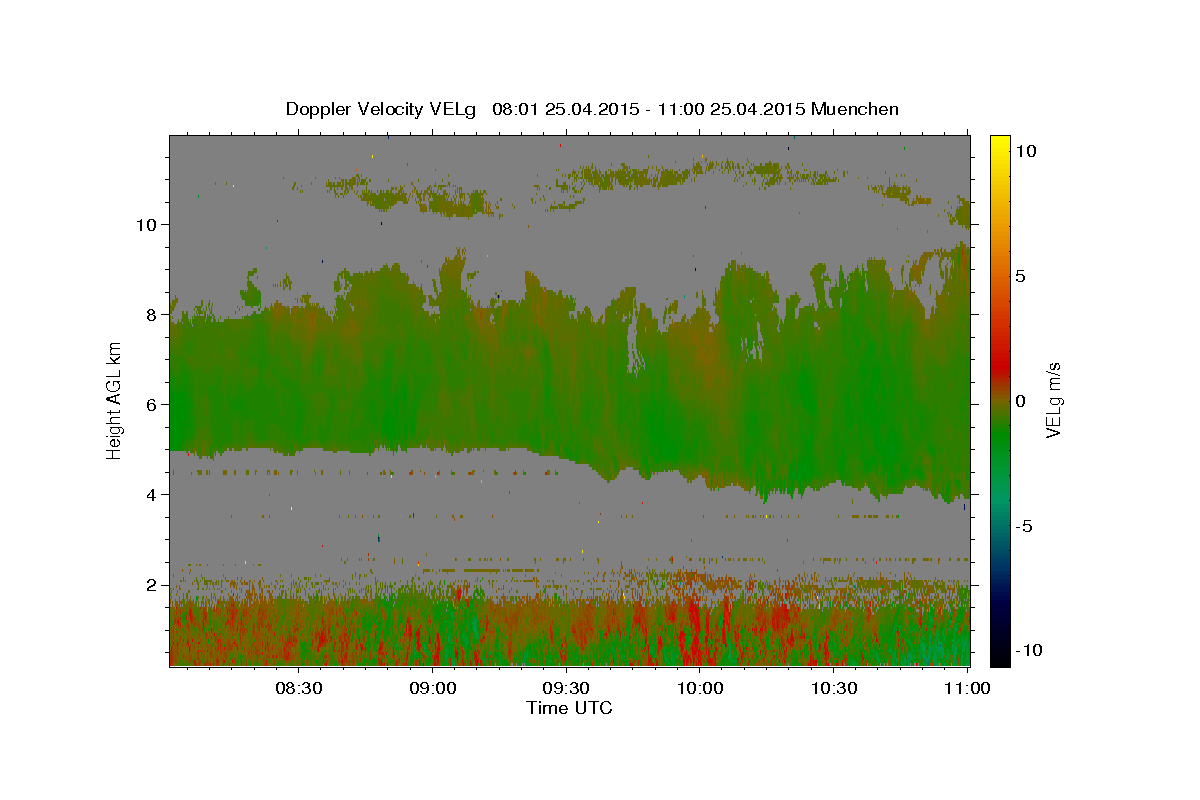1200x800 pixels.
Task: Click the 'Muenchen' station name in title
Action: pos(856,109)
